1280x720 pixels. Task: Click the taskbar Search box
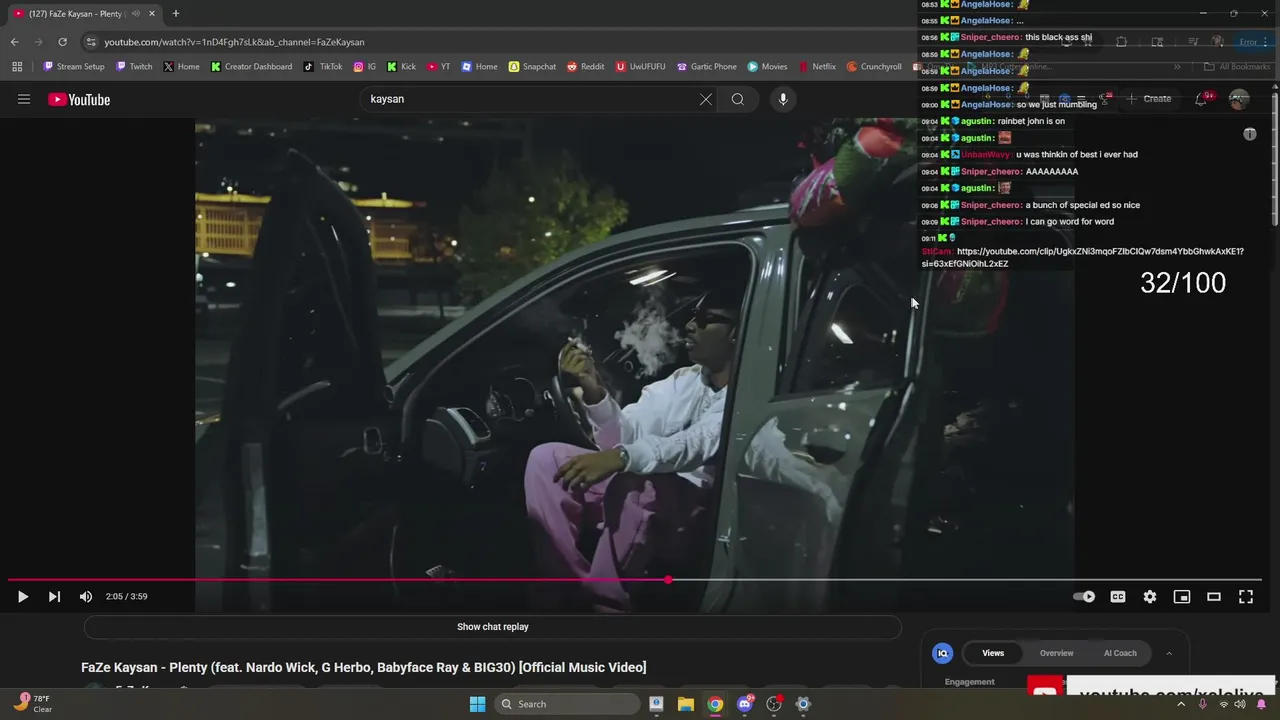click(567, 704)
